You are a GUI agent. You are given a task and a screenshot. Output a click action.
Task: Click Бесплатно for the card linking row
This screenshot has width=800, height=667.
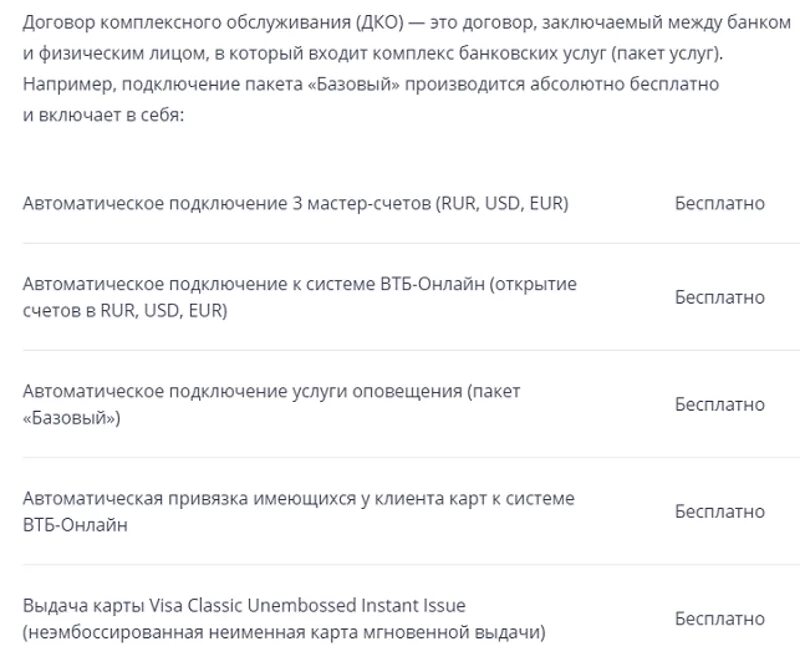(x=719, y=512)
